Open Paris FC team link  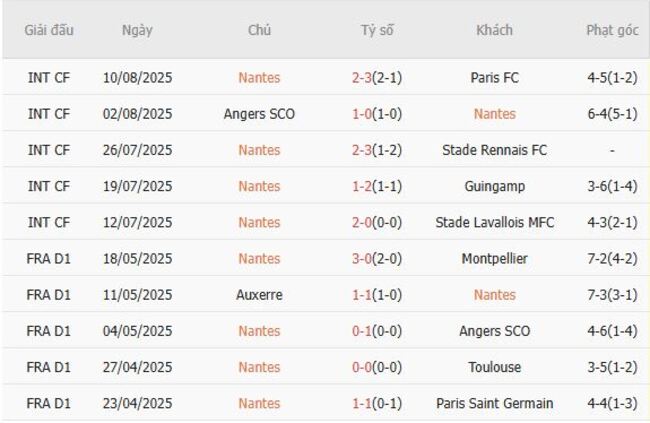point(494,78)
